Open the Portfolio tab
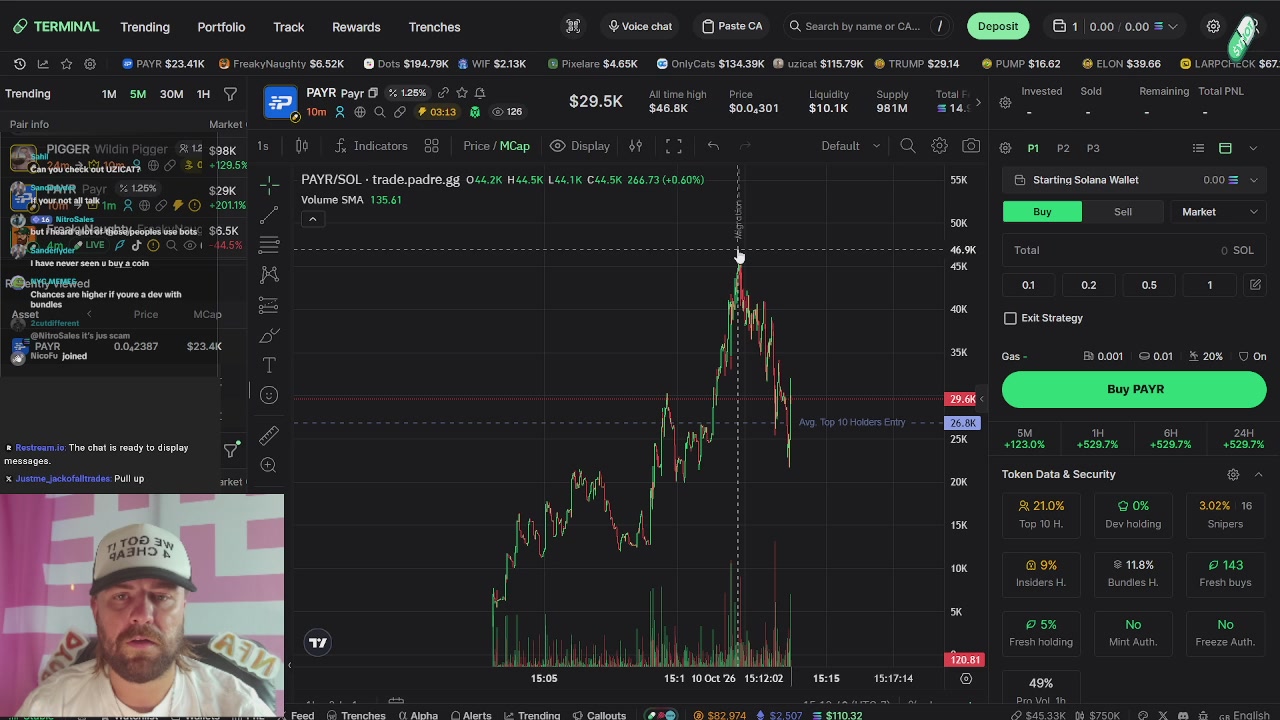 pyautogui.click(x=221, y=27)
